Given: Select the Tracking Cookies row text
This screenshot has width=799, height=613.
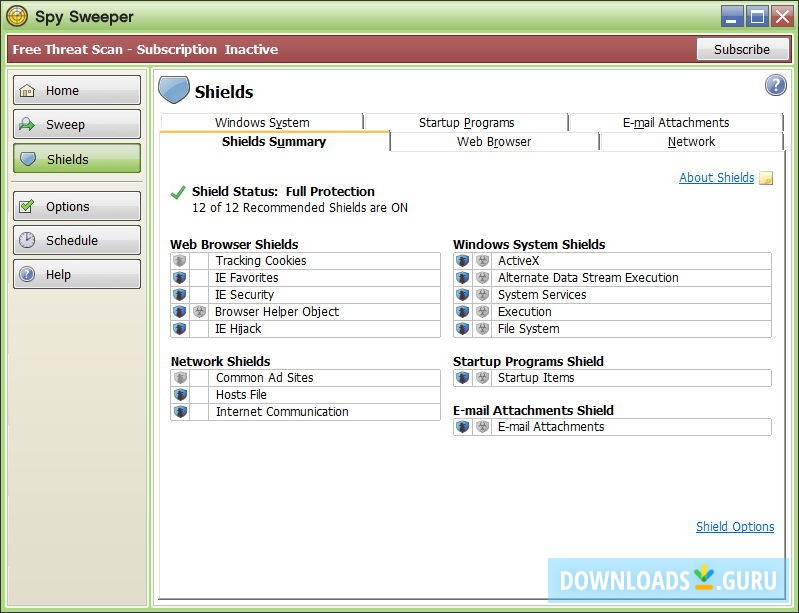Looking at the screenshot, I should point(261,261).
